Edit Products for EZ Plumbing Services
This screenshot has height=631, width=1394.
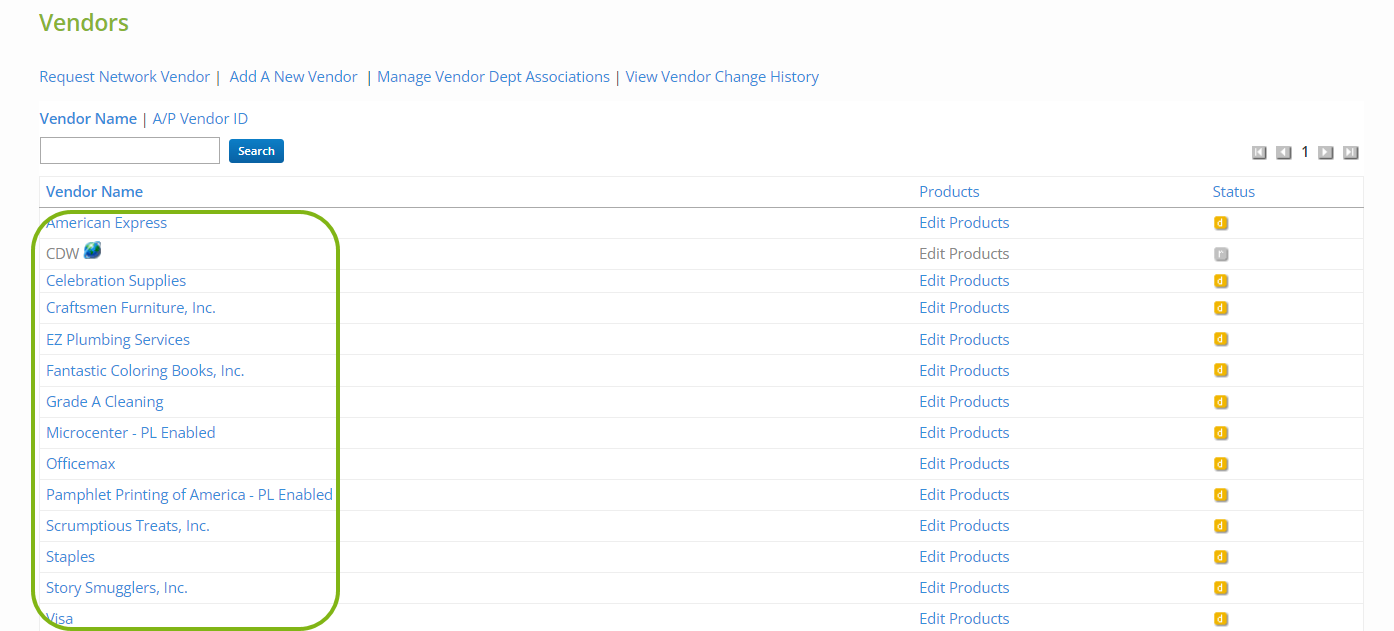point(964,340)
